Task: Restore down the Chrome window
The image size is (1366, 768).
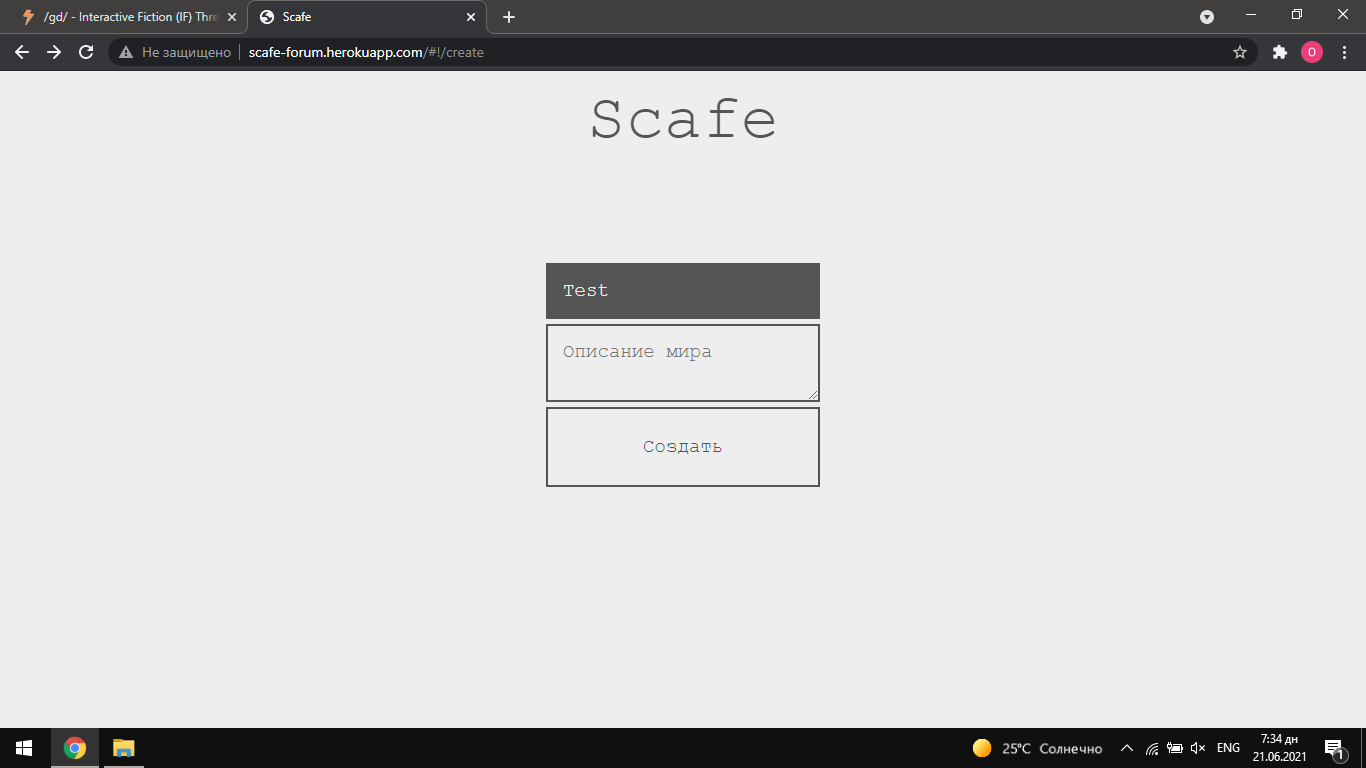Action: point(1297,15)
